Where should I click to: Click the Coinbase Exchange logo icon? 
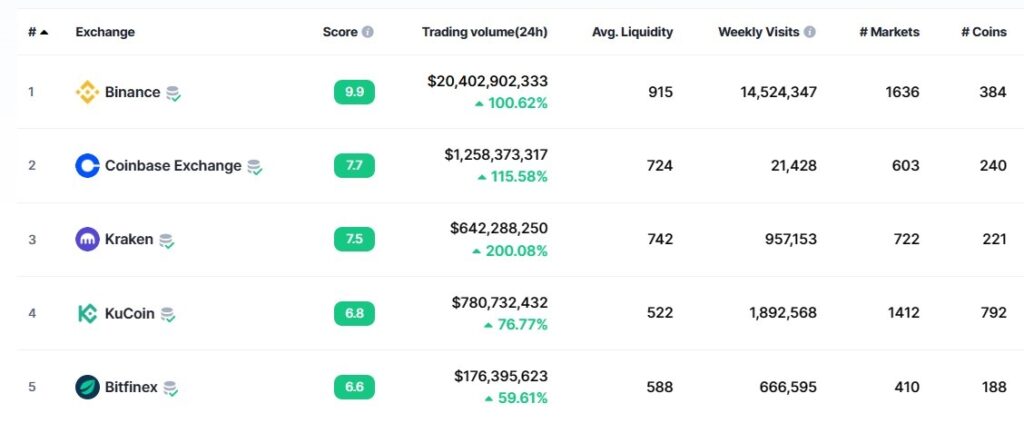88,166
